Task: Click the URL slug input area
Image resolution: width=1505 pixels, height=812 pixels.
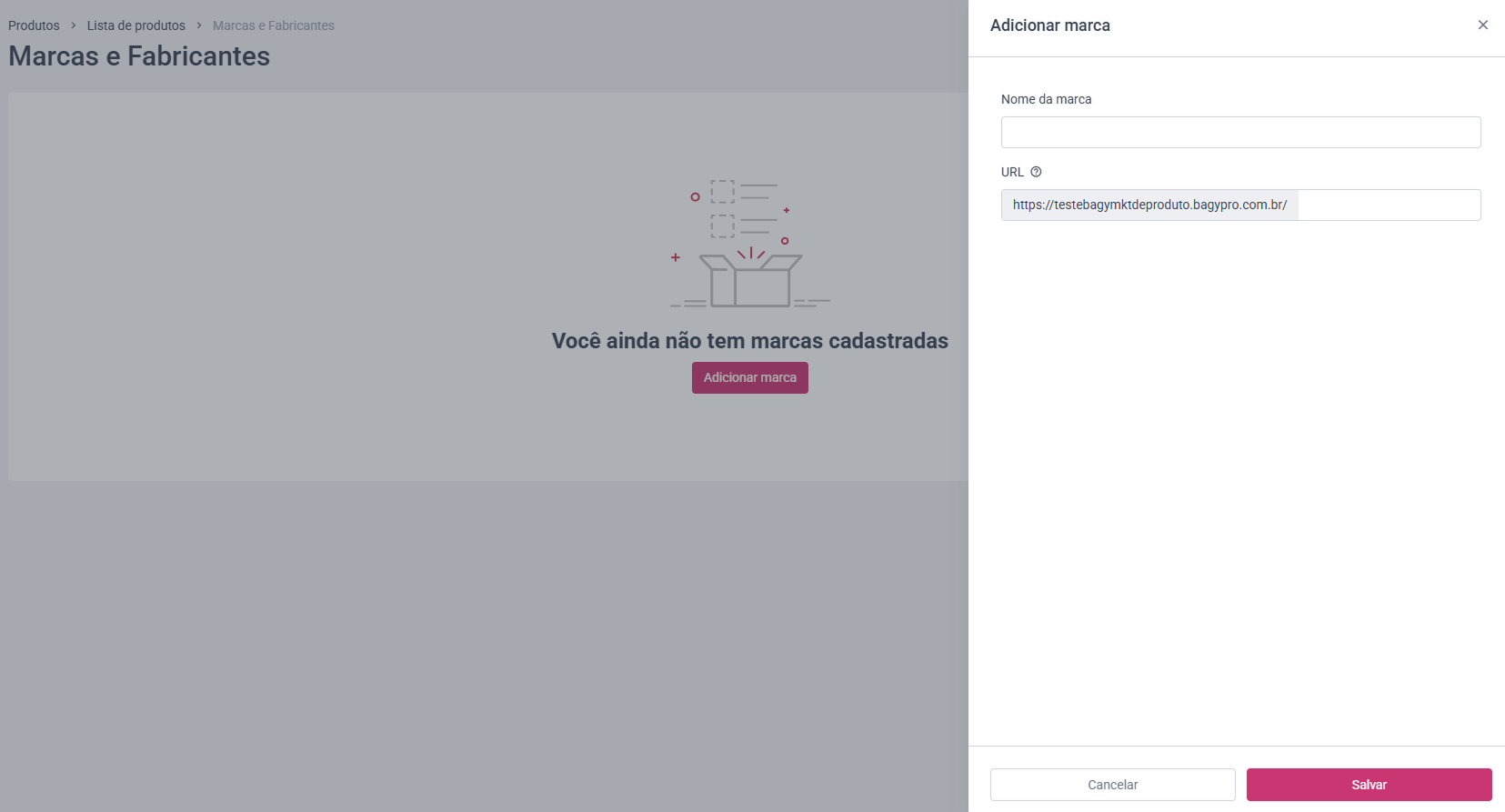Action: click(x=1389, y=205)
